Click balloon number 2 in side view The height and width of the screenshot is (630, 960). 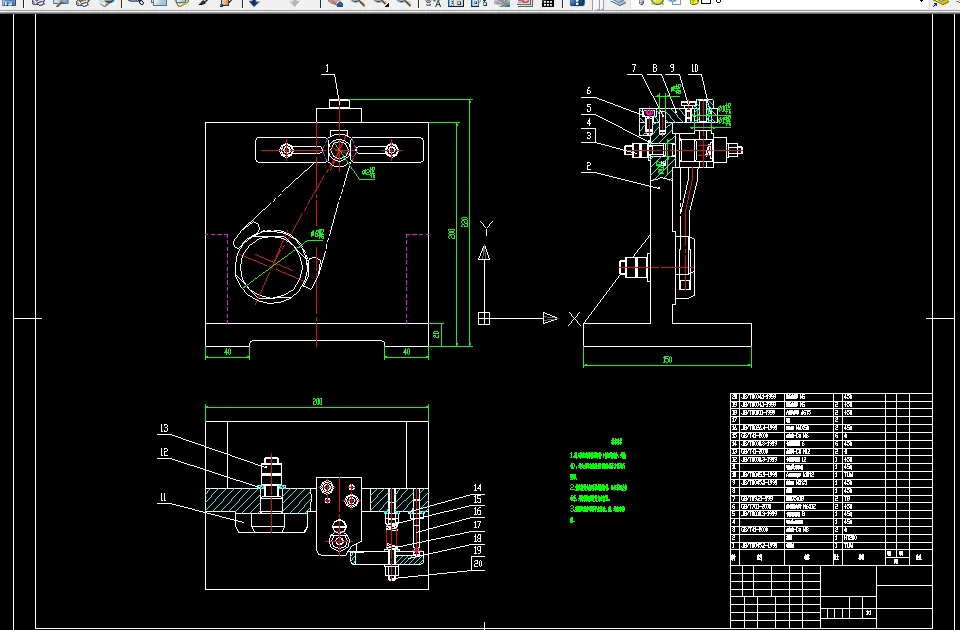(x=588, y=166)
